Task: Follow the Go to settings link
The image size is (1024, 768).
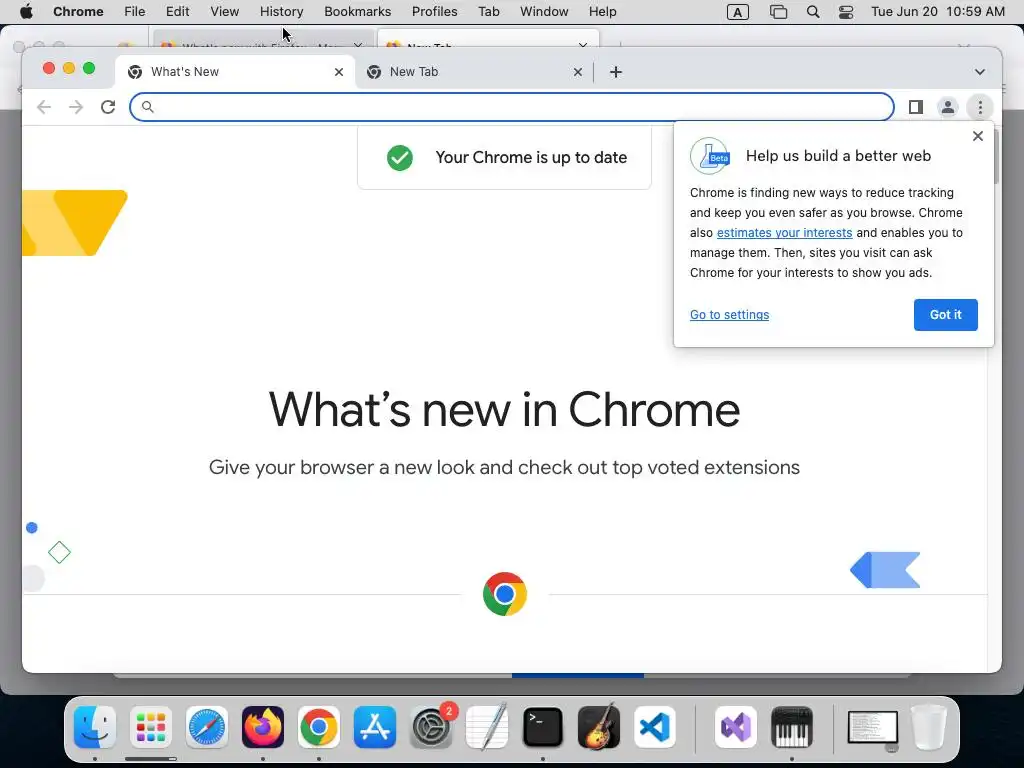Action: coord(729,315)
